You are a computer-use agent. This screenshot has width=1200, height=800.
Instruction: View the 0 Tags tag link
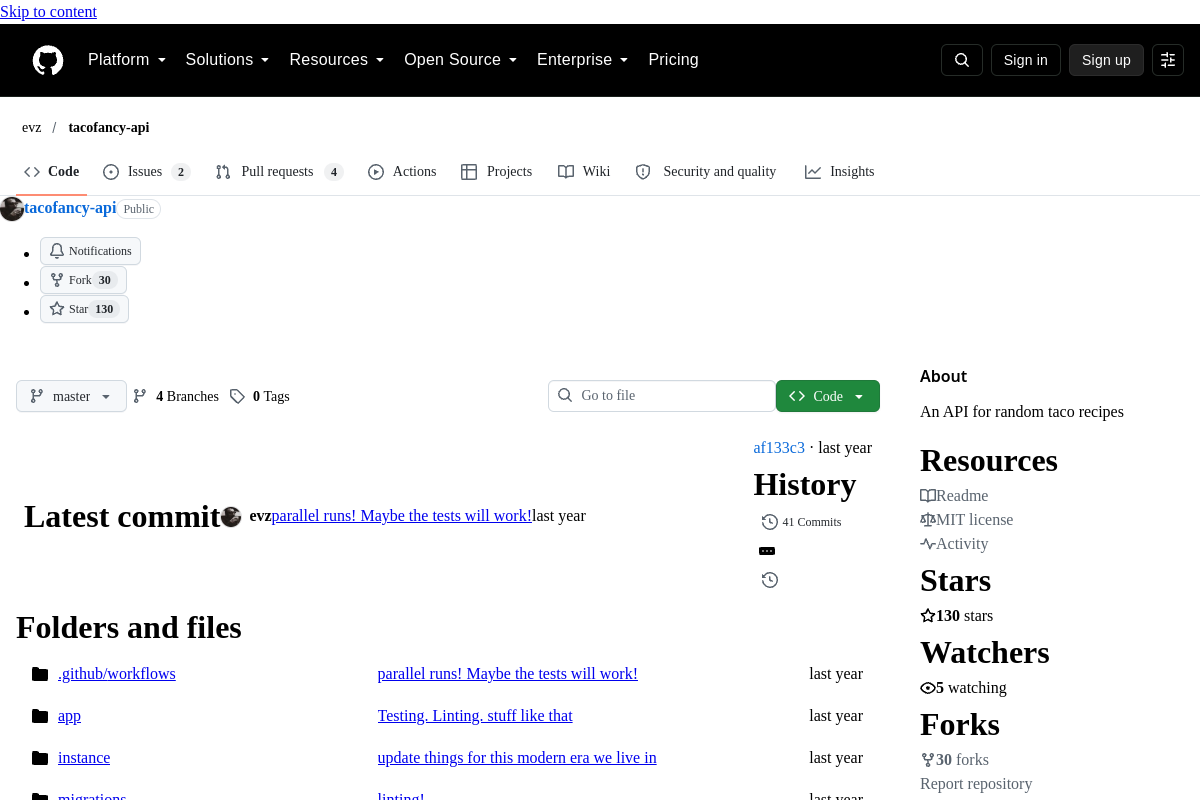(x=259, y=396)
